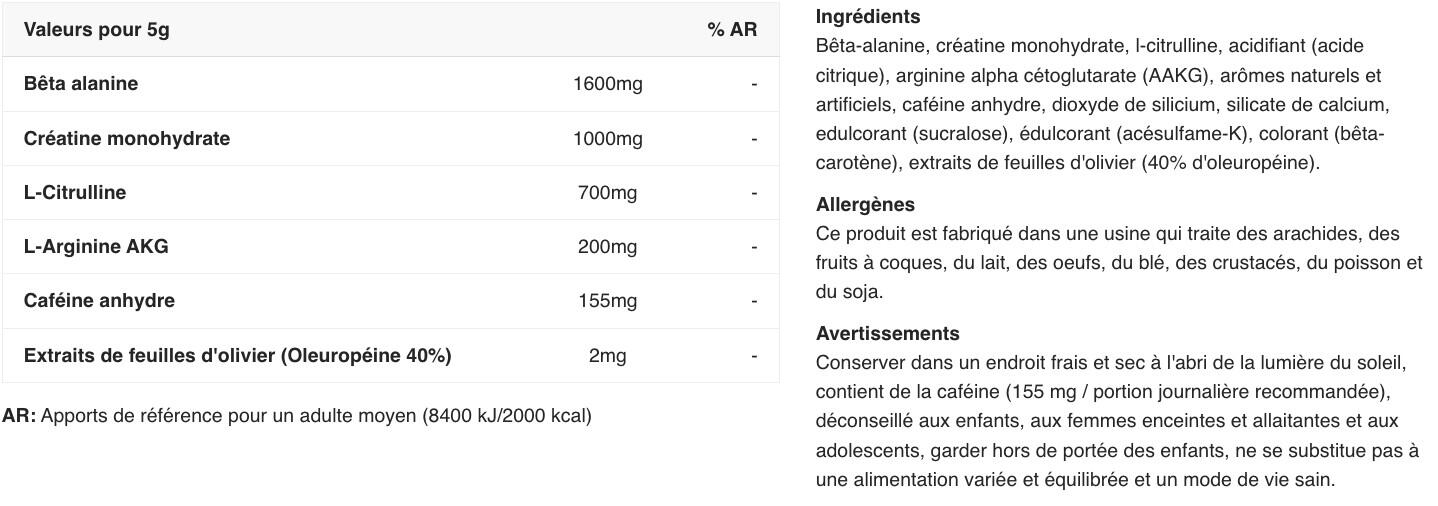This screenshot has height=506, width=1438.
Task: Click the 1600mg value for Bêta alanine
Action: click(x=607, y=84)
